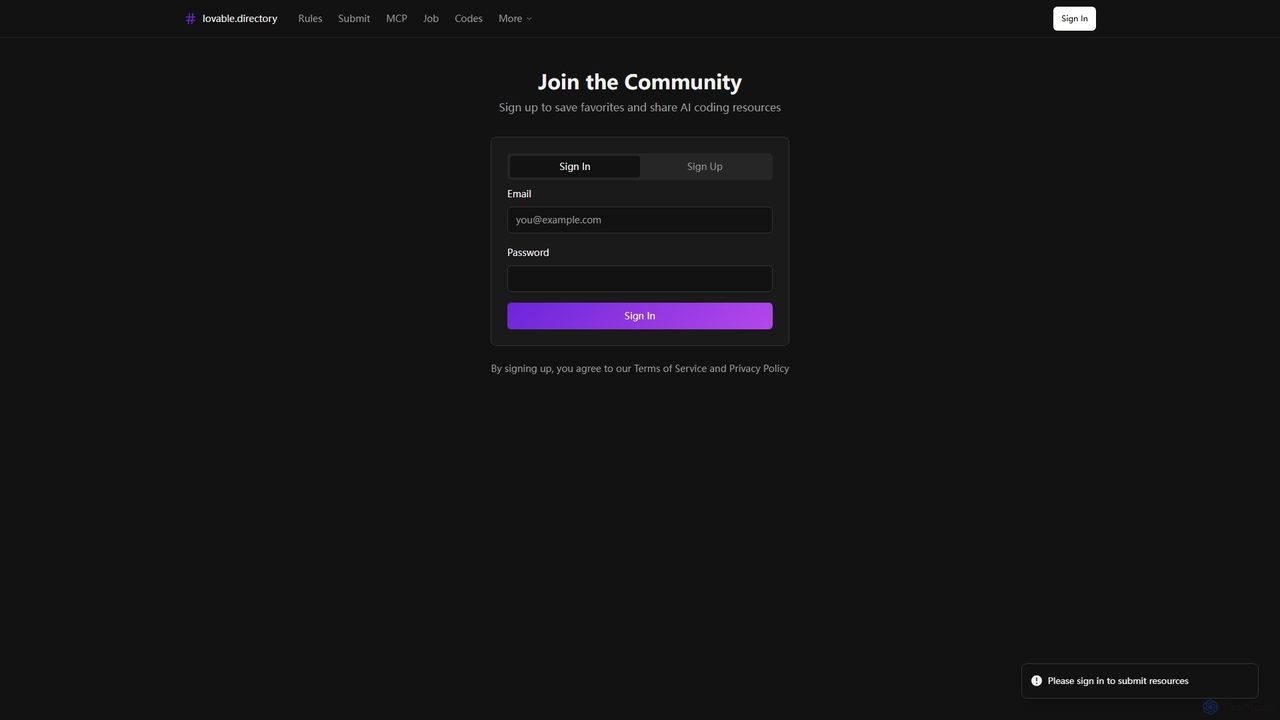Click the 'Sign up to save favorites' subtitle
Viewport: 1280px width, 720px height.
640,108
